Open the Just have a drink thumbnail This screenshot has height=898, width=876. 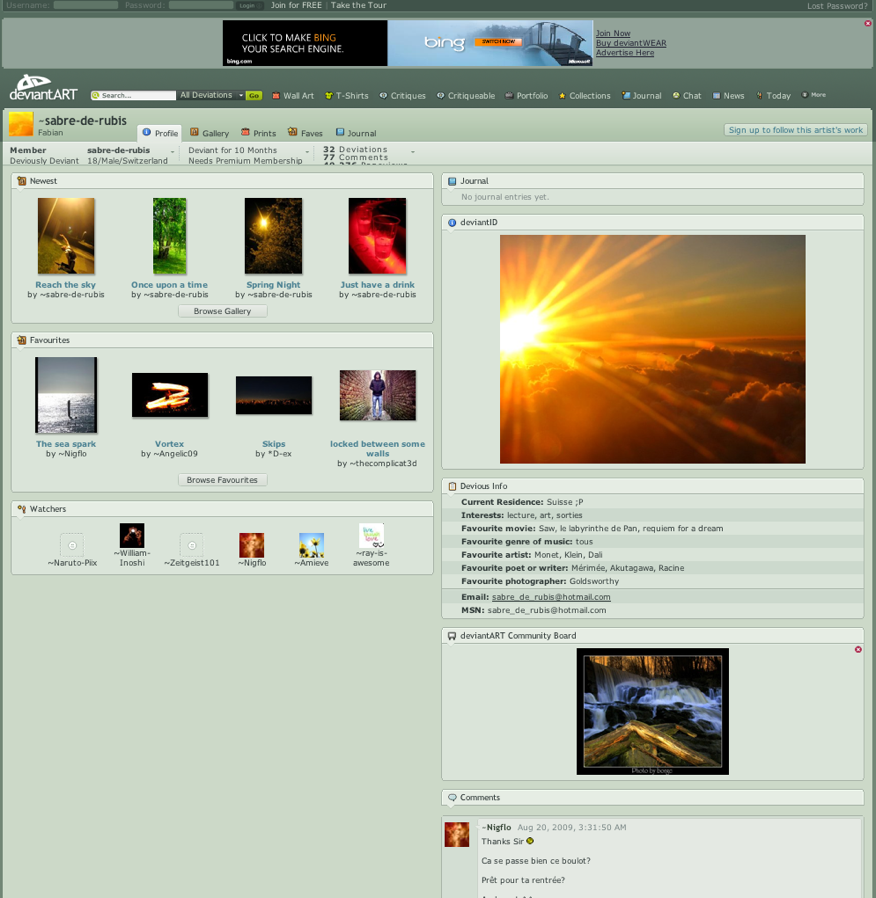tap(377, 236)
